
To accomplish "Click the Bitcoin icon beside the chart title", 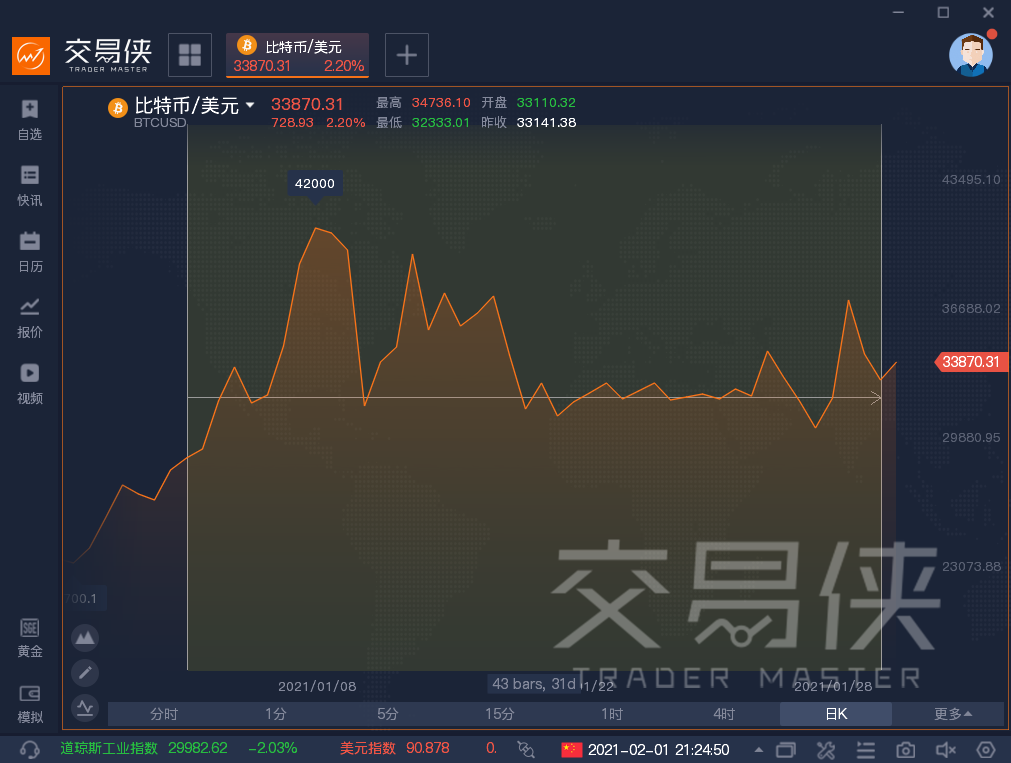I will tap(117, 108).
